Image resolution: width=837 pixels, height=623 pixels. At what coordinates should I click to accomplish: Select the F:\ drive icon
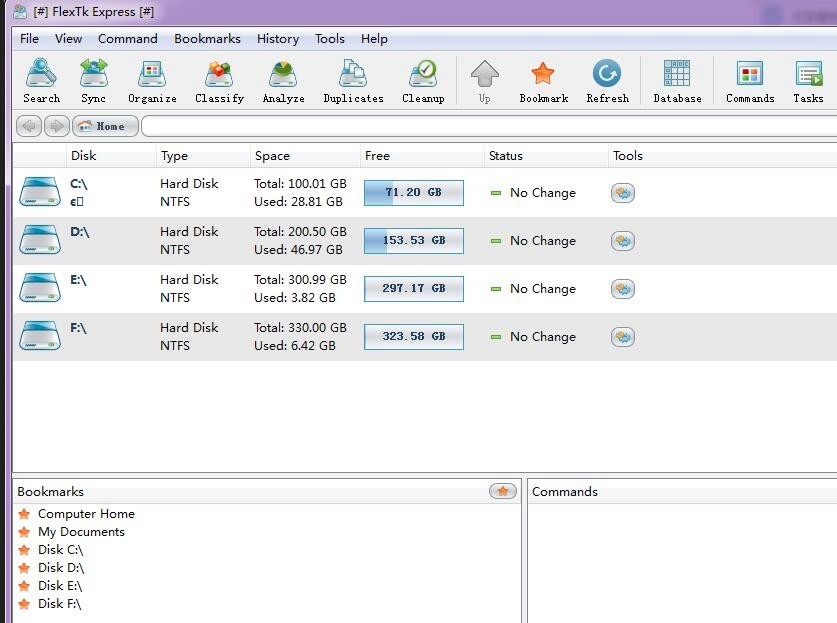point(40,336)
